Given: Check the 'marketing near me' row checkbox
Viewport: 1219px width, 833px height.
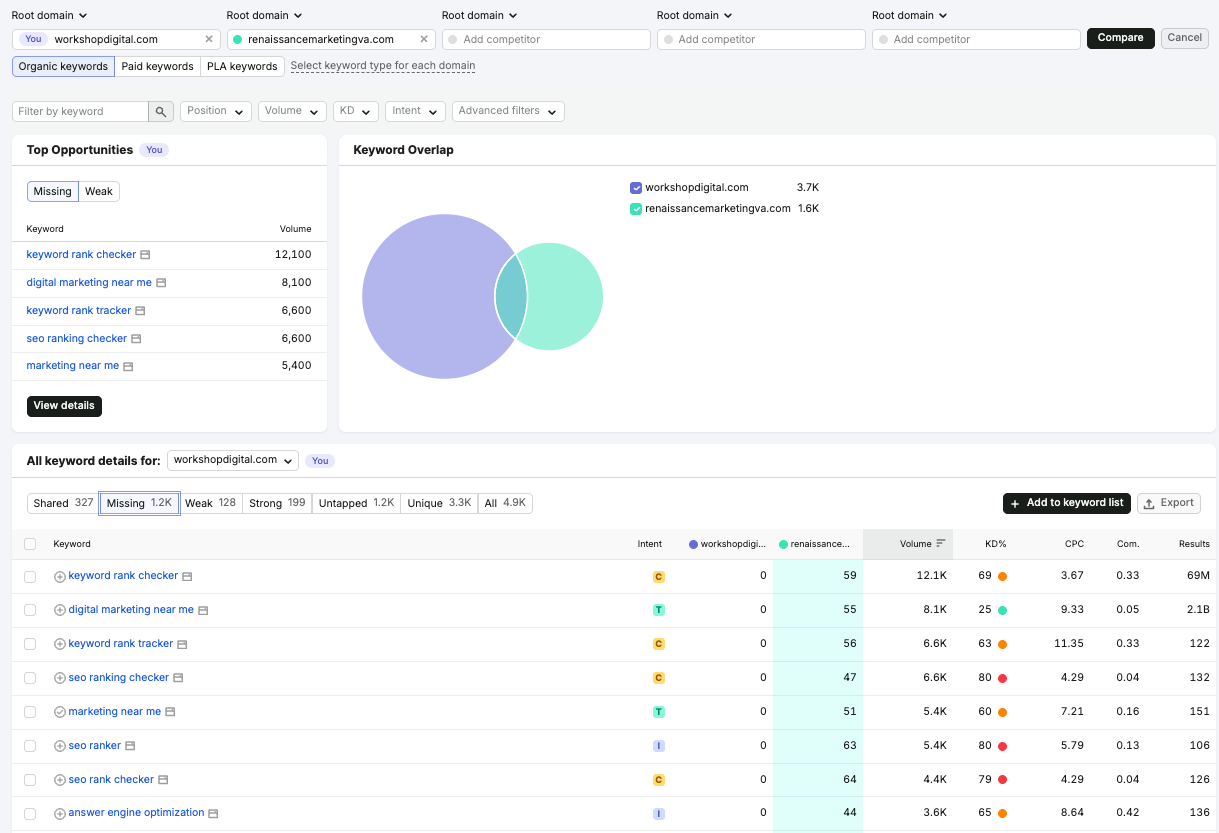Looking at the screenshot, I should pos(30,712).
